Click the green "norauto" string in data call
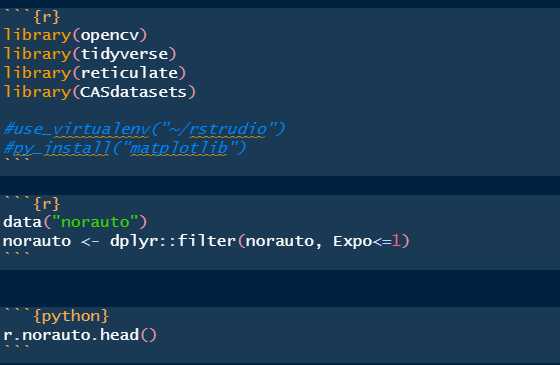The height and width of the screenshot is (365, 560). coord(95,222)
